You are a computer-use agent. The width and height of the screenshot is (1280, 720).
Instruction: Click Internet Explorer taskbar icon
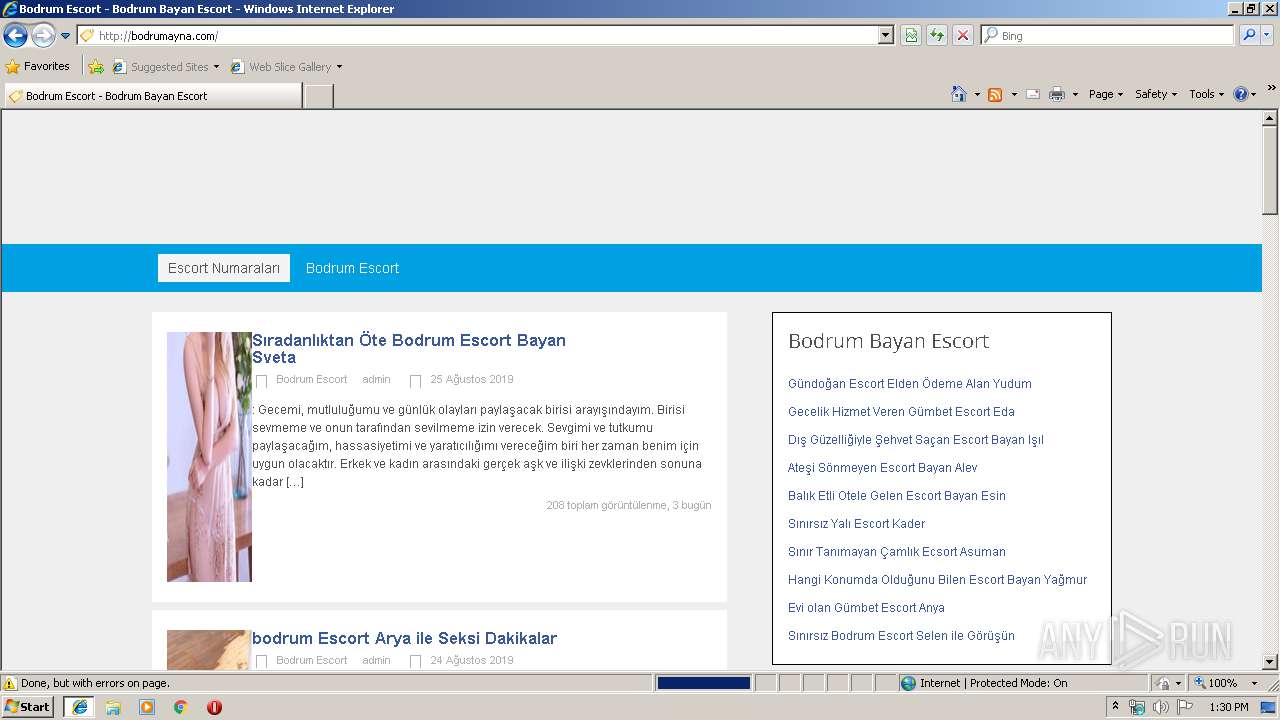[x=79, y=707]
